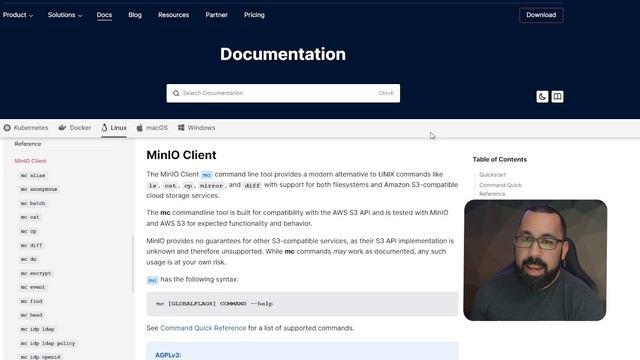Open the mc idp ldap sidebar entry
The height and width of the screenshot is (360, 640).
38,329
